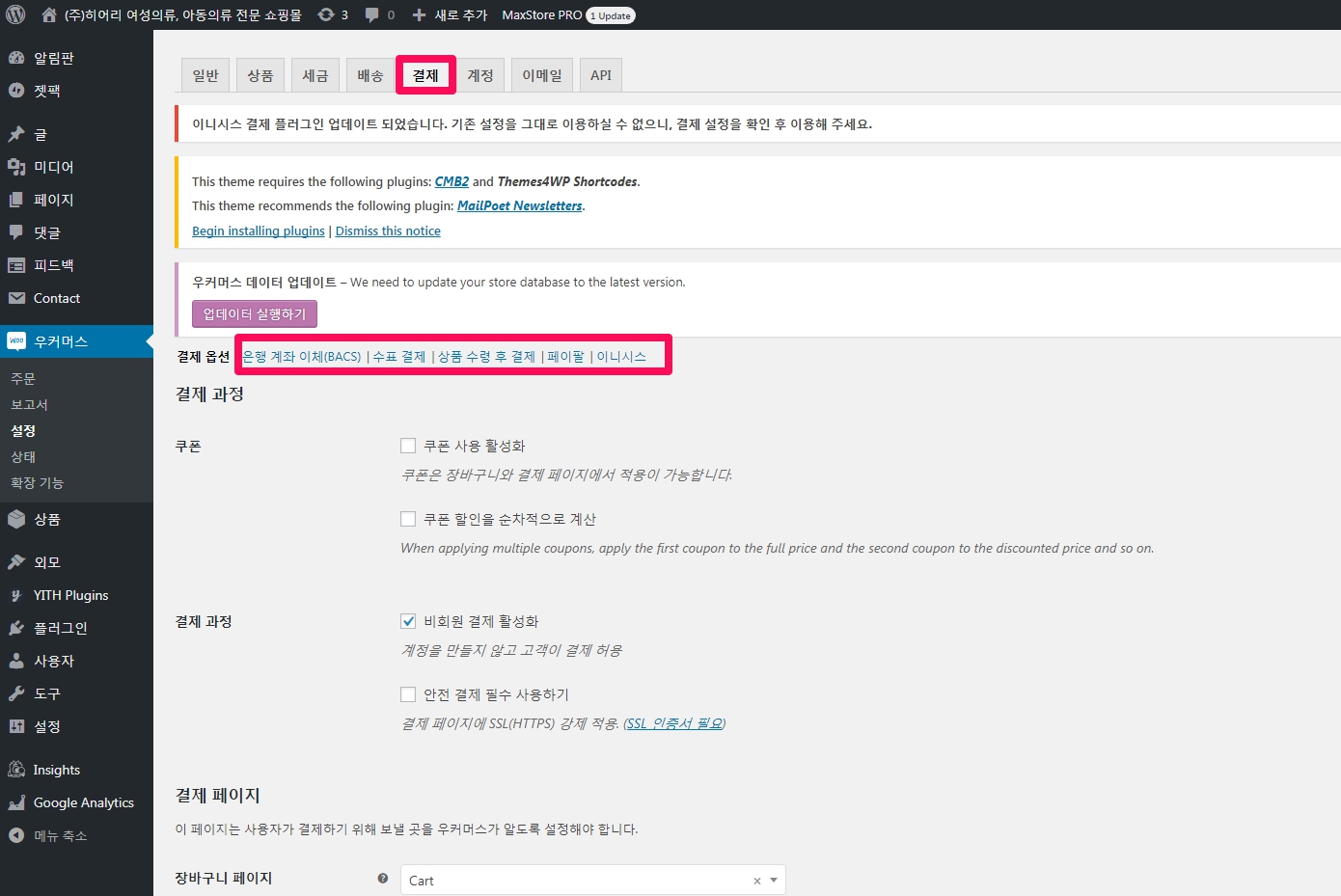Clear the Cart selection with the x

pos(756,881)
